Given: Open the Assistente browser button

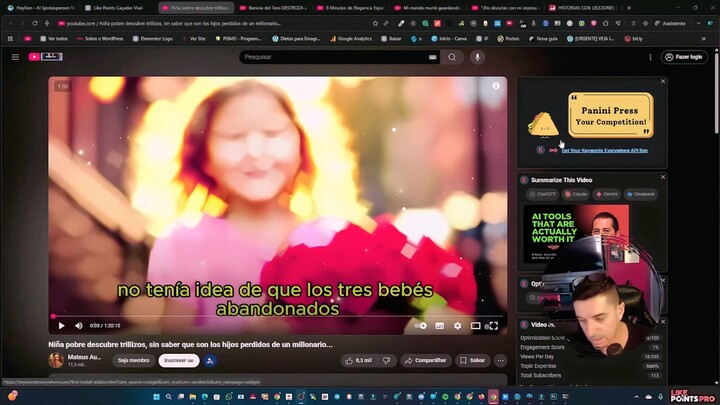Looking at the screenshot, I should click(x=670, y=23).
